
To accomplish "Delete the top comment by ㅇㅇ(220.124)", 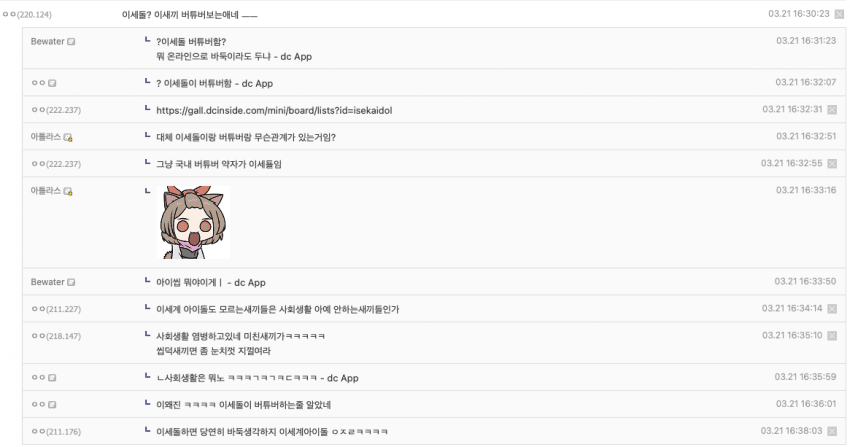I will [x=839, y=15].
